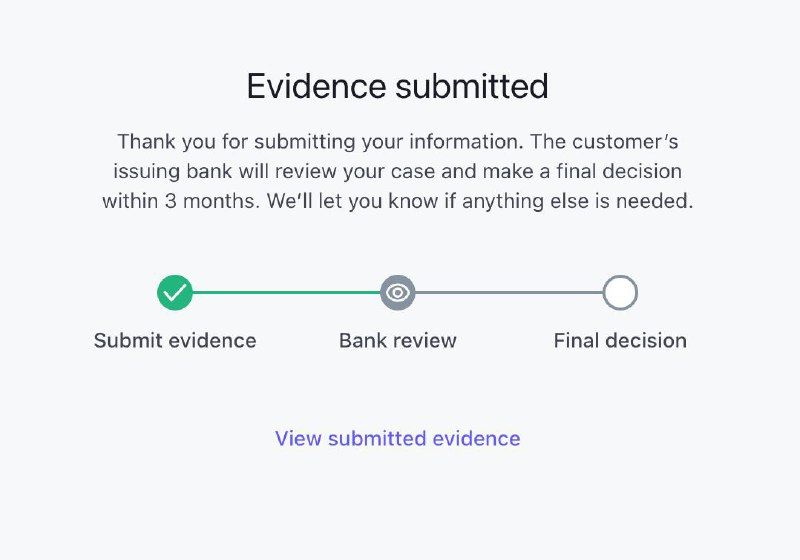
Task: Click the word Evidence in the heading
Action: point(316,86)
